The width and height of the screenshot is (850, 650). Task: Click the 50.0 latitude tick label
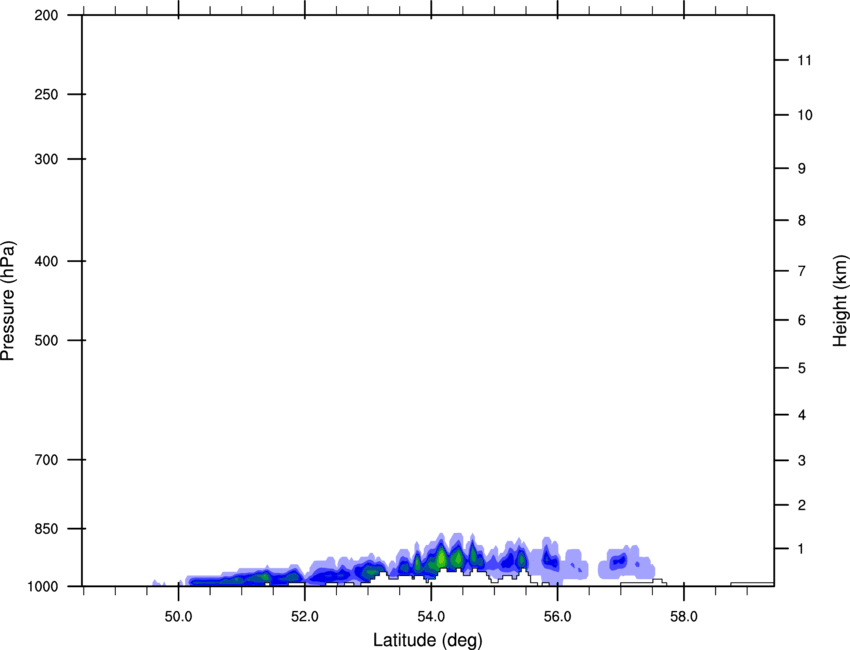point(178,617)
